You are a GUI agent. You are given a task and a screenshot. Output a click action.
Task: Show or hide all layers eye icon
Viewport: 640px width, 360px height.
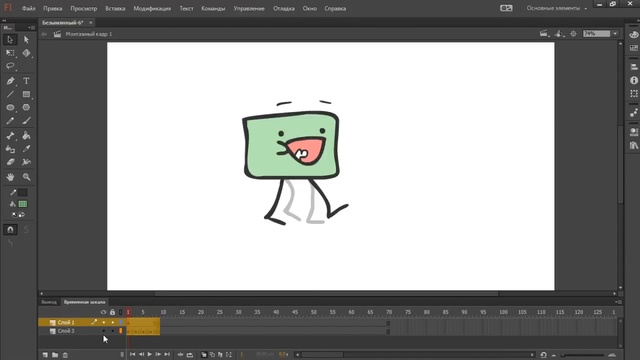point(103,312)
